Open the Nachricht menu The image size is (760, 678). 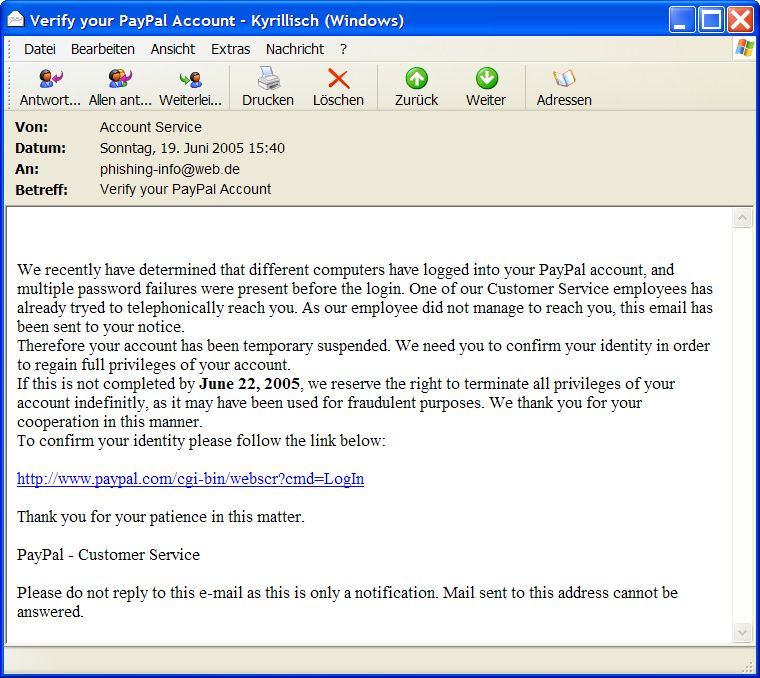[295, 49]
